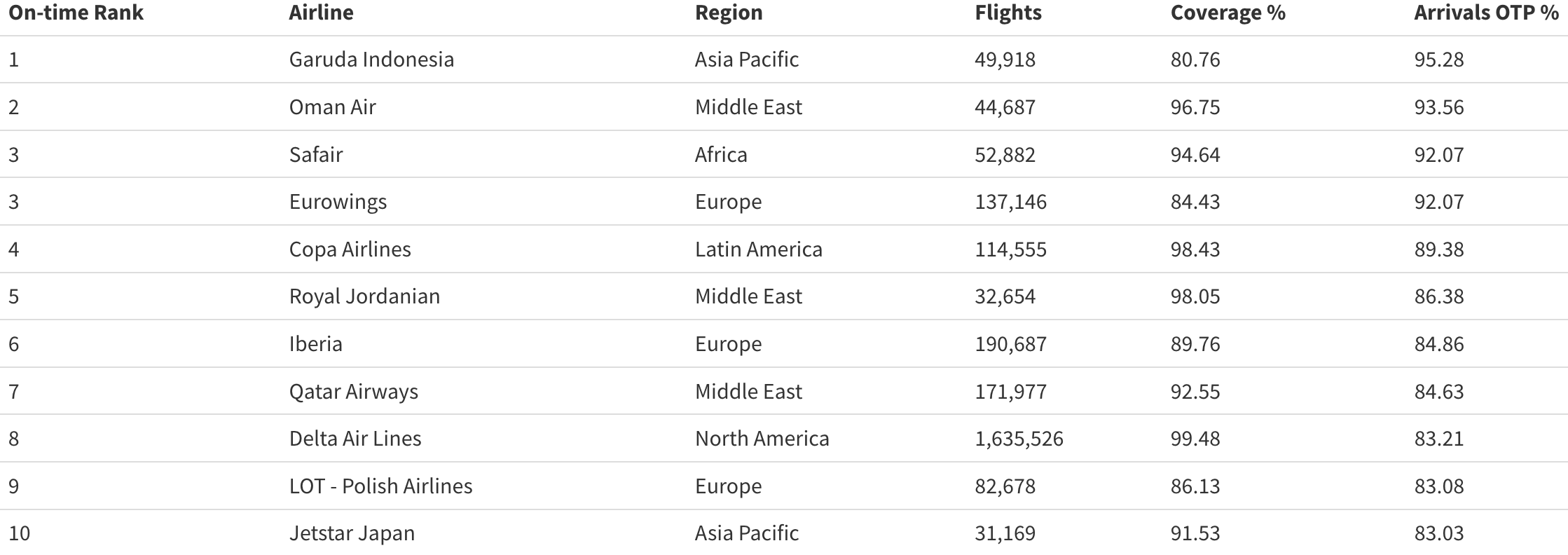Click the Safair airline name
This screenshot has width=1568, height=555.
point(315,154)
